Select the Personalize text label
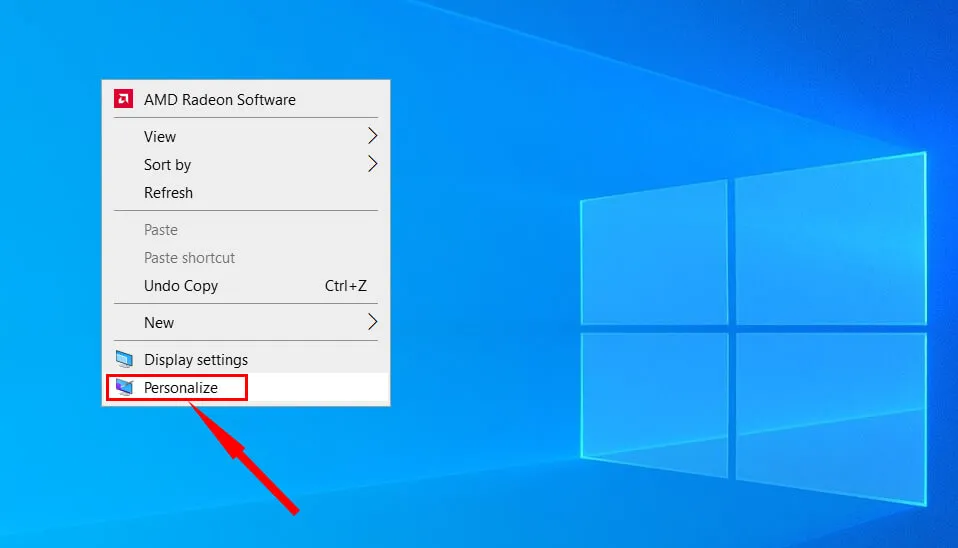 point(181,388)
